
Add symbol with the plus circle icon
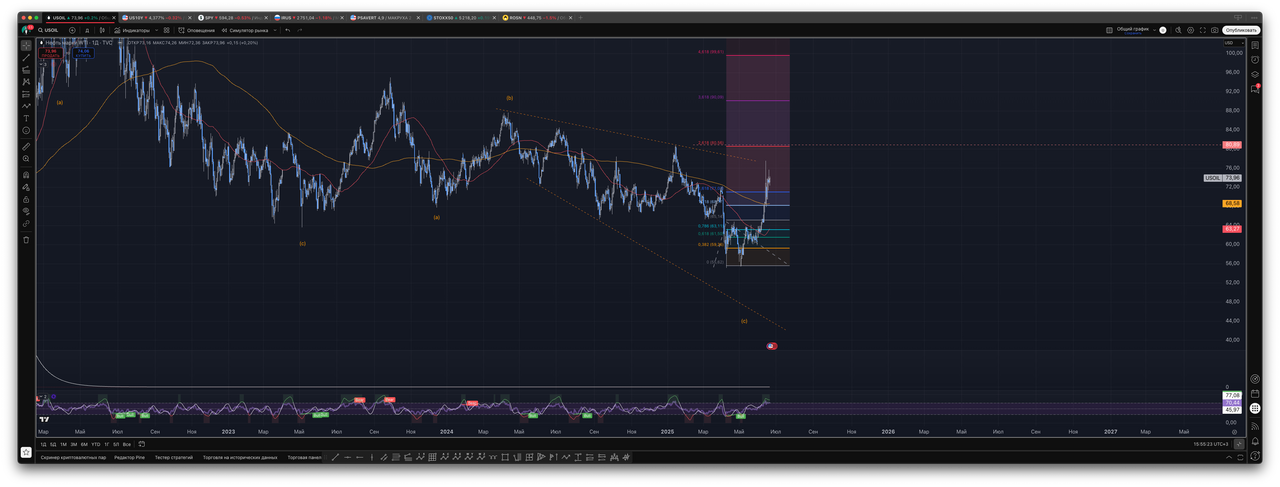[x=72, y=30]
